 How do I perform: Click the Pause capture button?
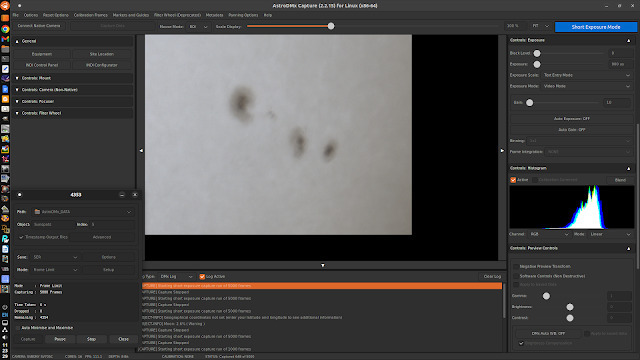pos(60,339)
